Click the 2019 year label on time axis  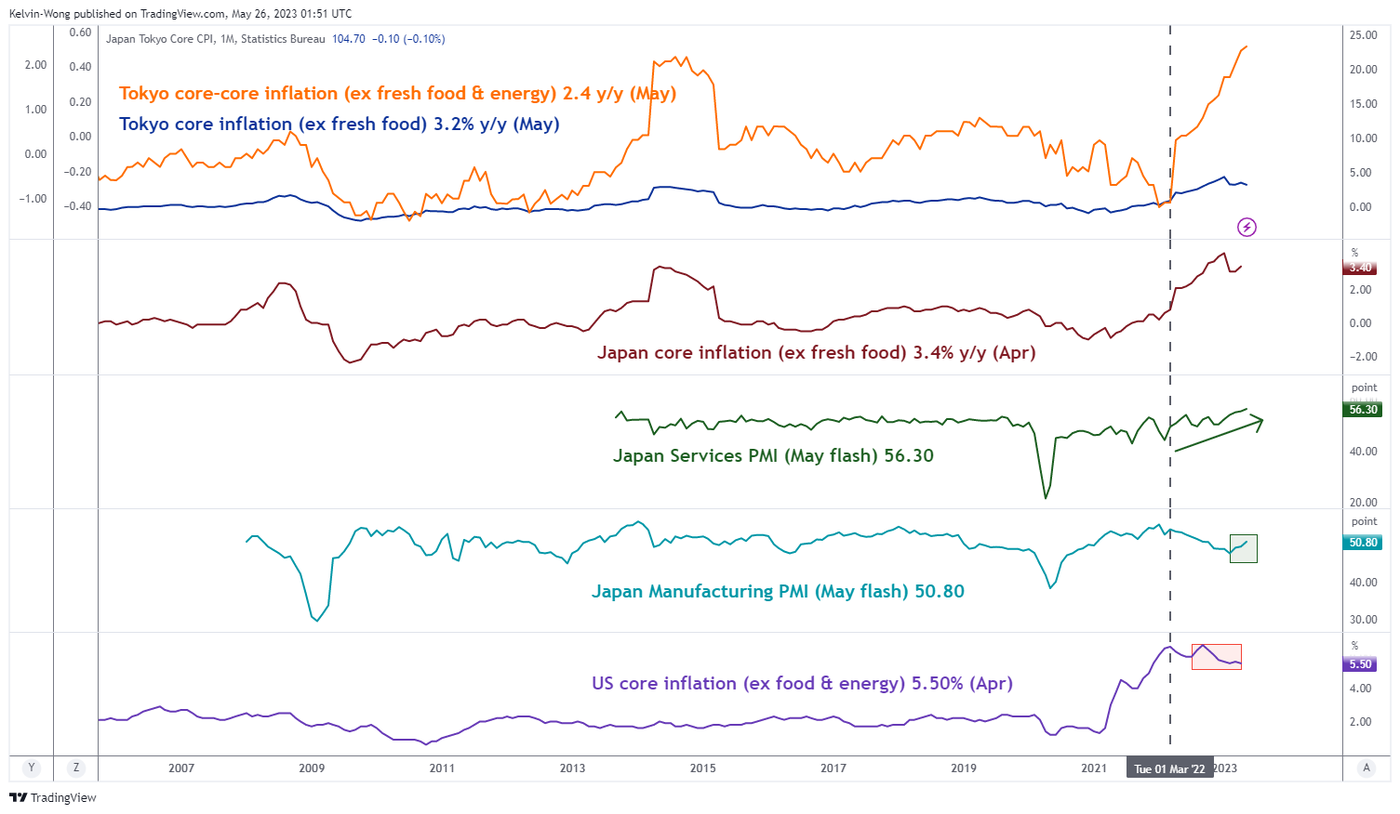coord(963,767)
